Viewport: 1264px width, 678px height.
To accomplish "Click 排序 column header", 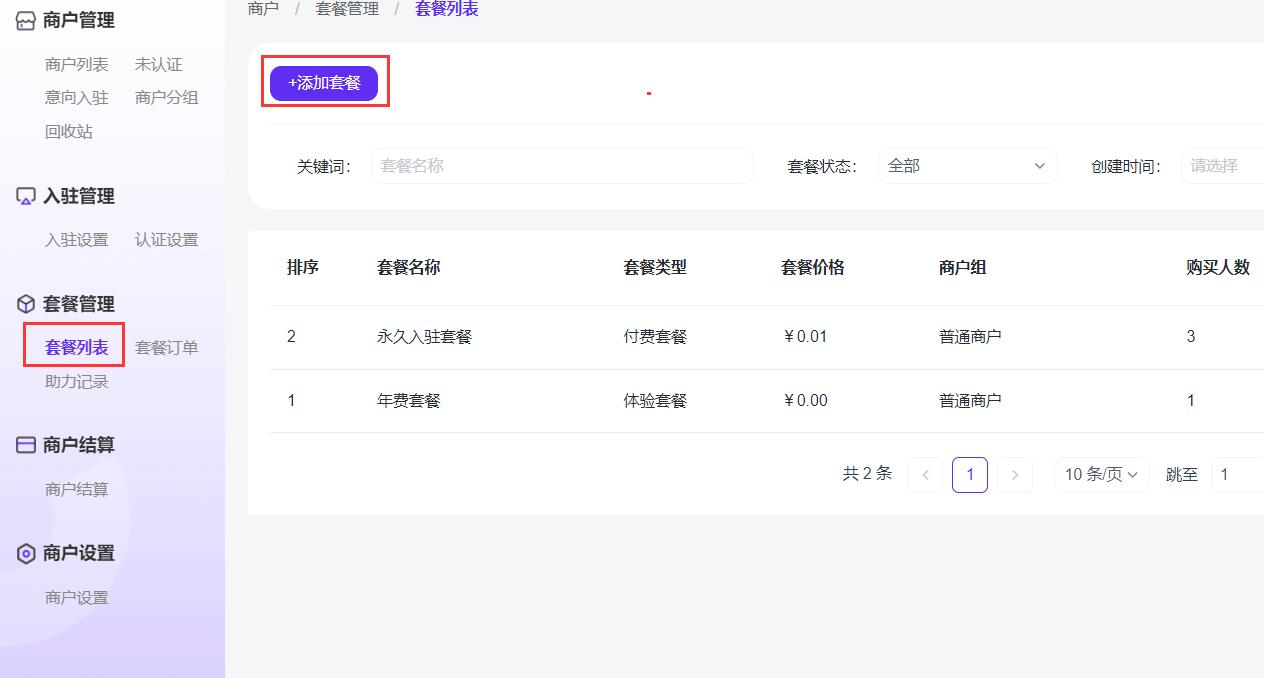I will [x=303, y=268].
